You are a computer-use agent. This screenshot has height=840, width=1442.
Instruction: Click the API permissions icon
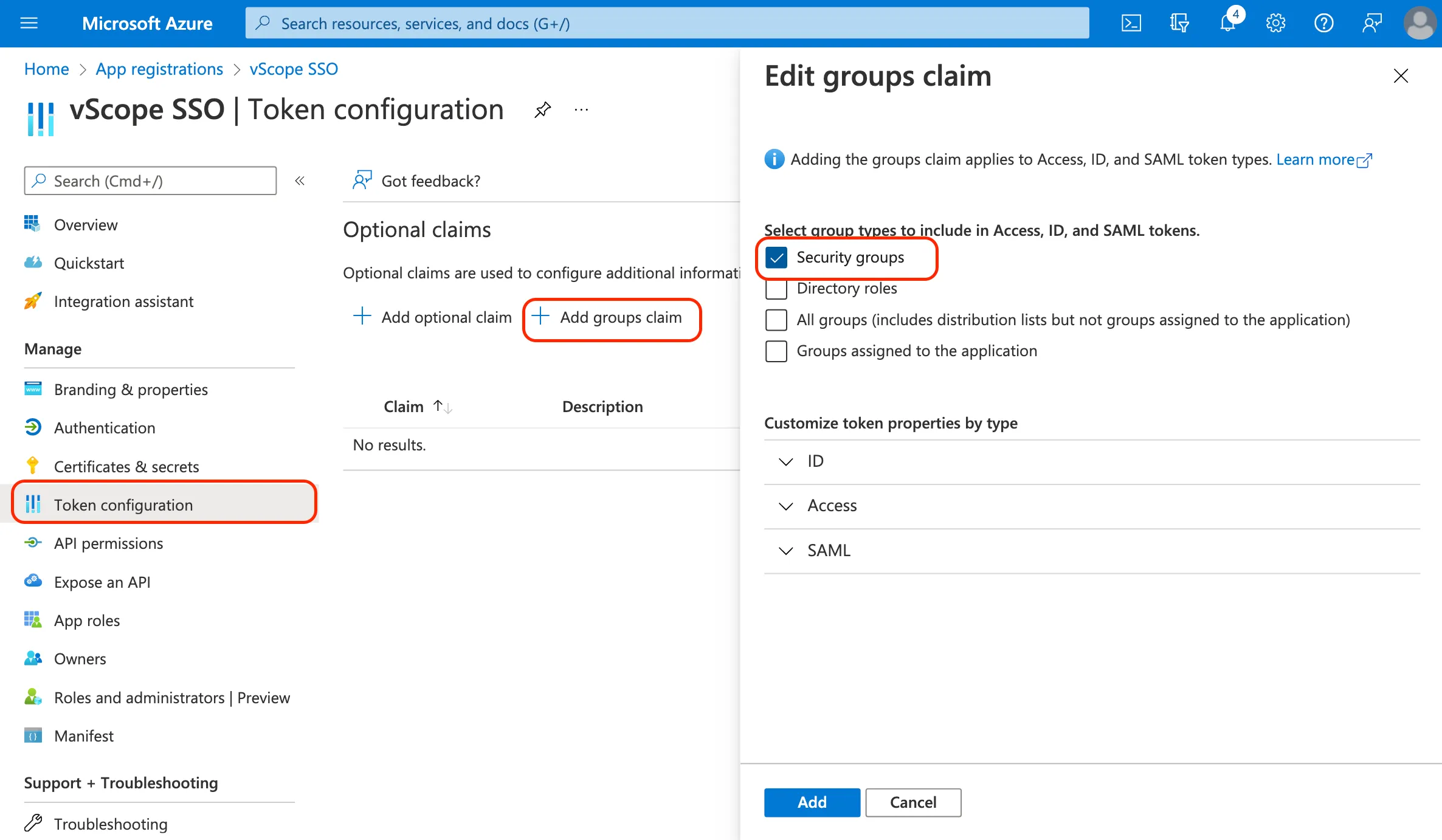point(33,542)
